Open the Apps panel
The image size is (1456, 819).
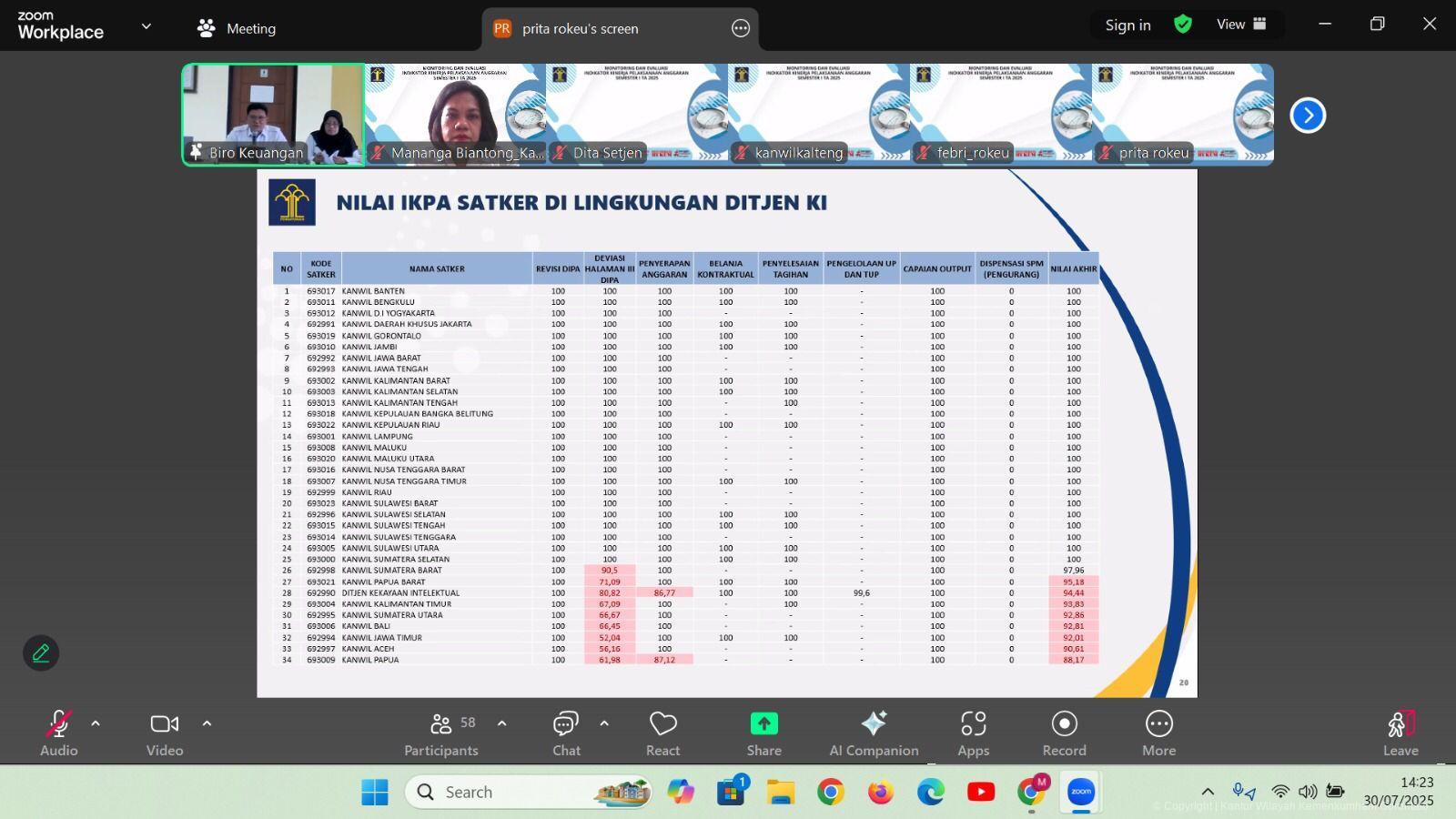[973, 732]
